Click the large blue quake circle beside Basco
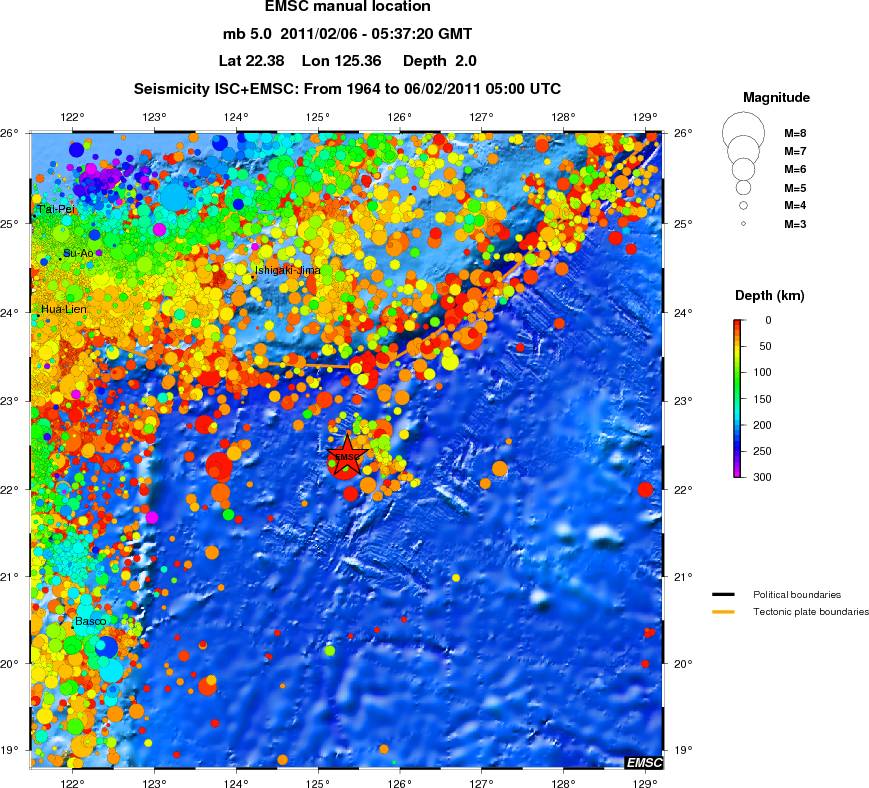Viewport: 869px width, 788px height. pos(106,647)
